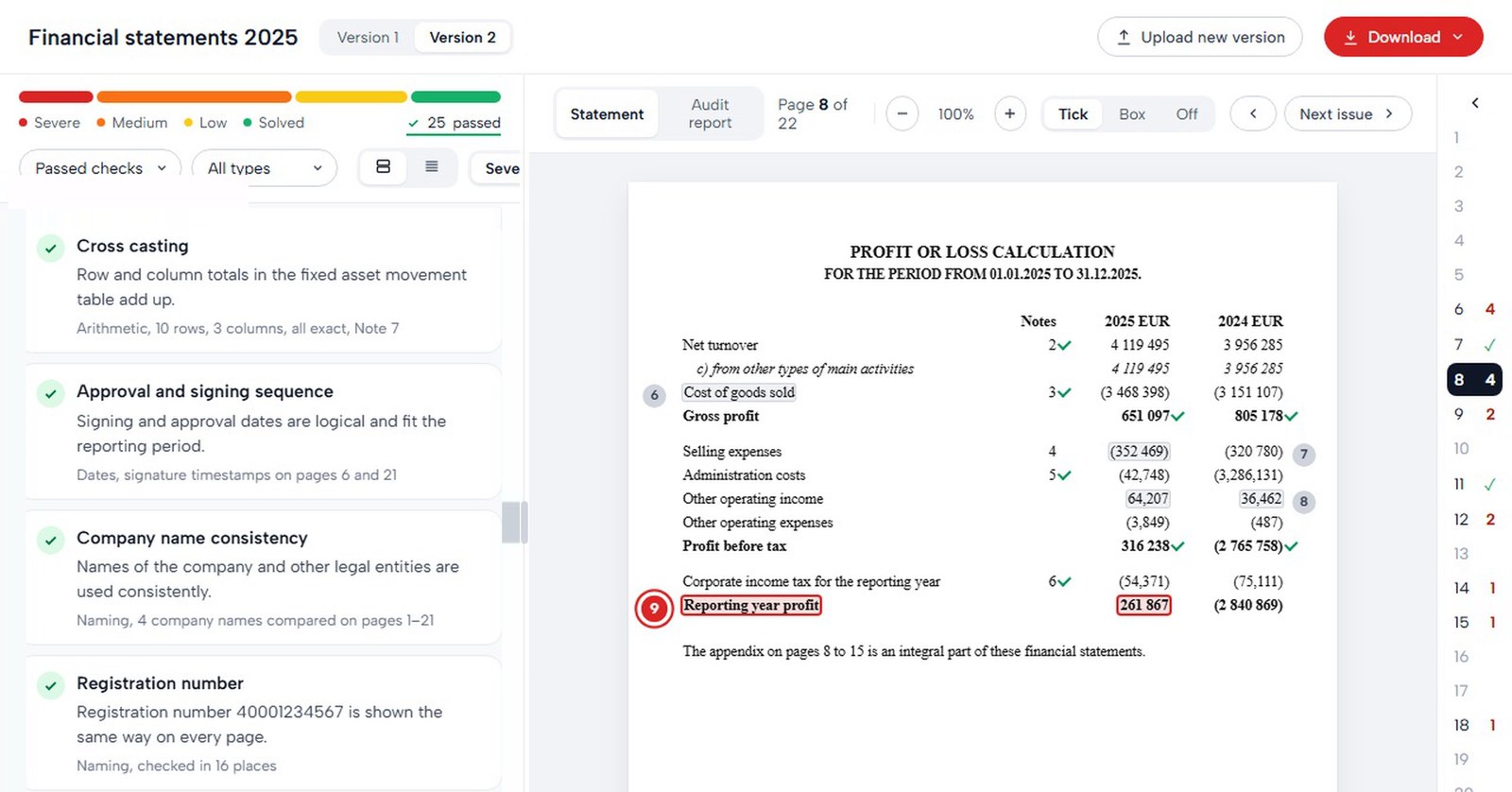
Task: Click the zoom out minus icon
Action: pyautogui.click(x=902, y=114)
